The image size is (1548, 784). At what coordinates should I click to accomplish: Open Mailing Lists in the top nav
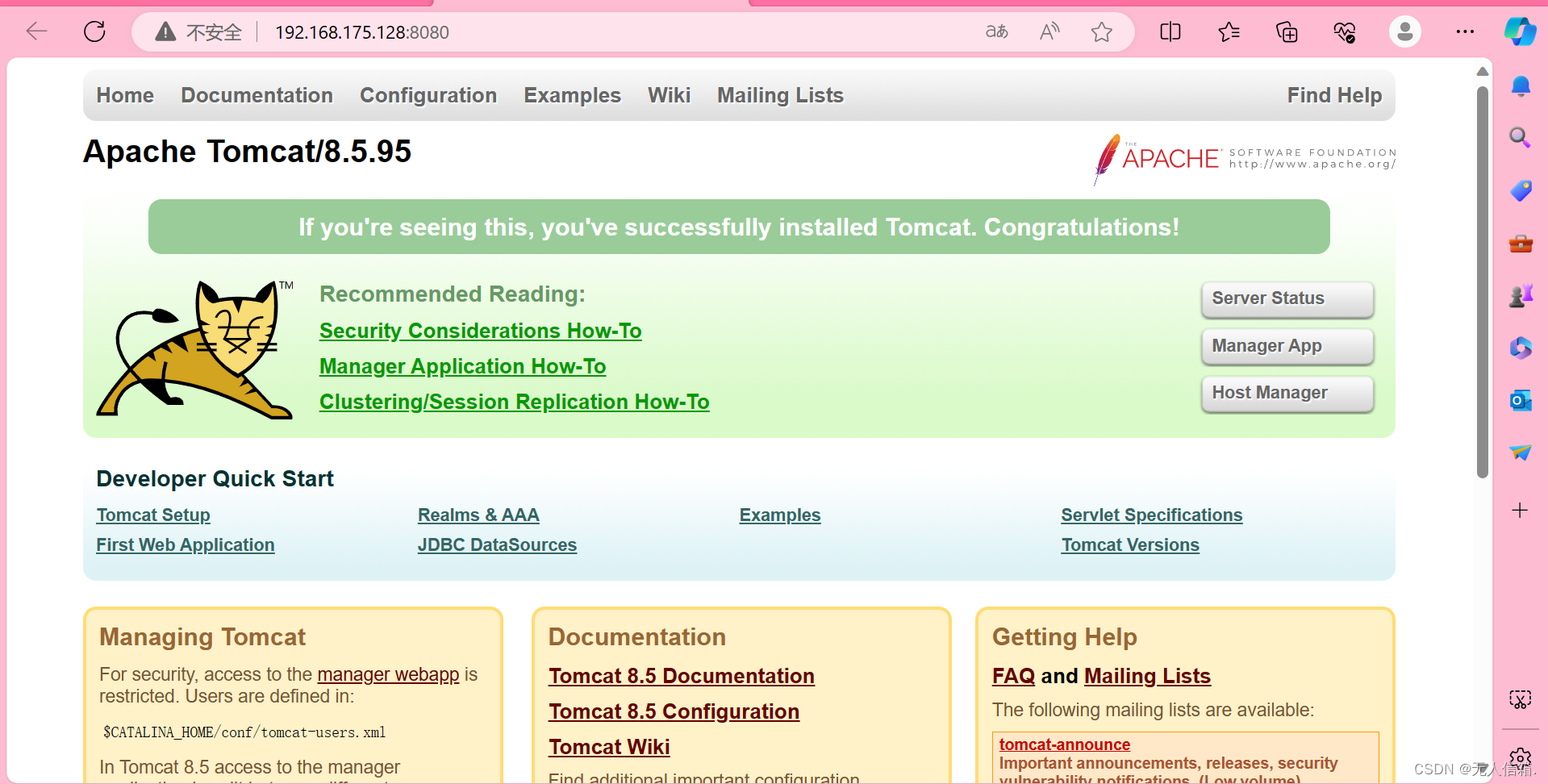tap(780, 95)
